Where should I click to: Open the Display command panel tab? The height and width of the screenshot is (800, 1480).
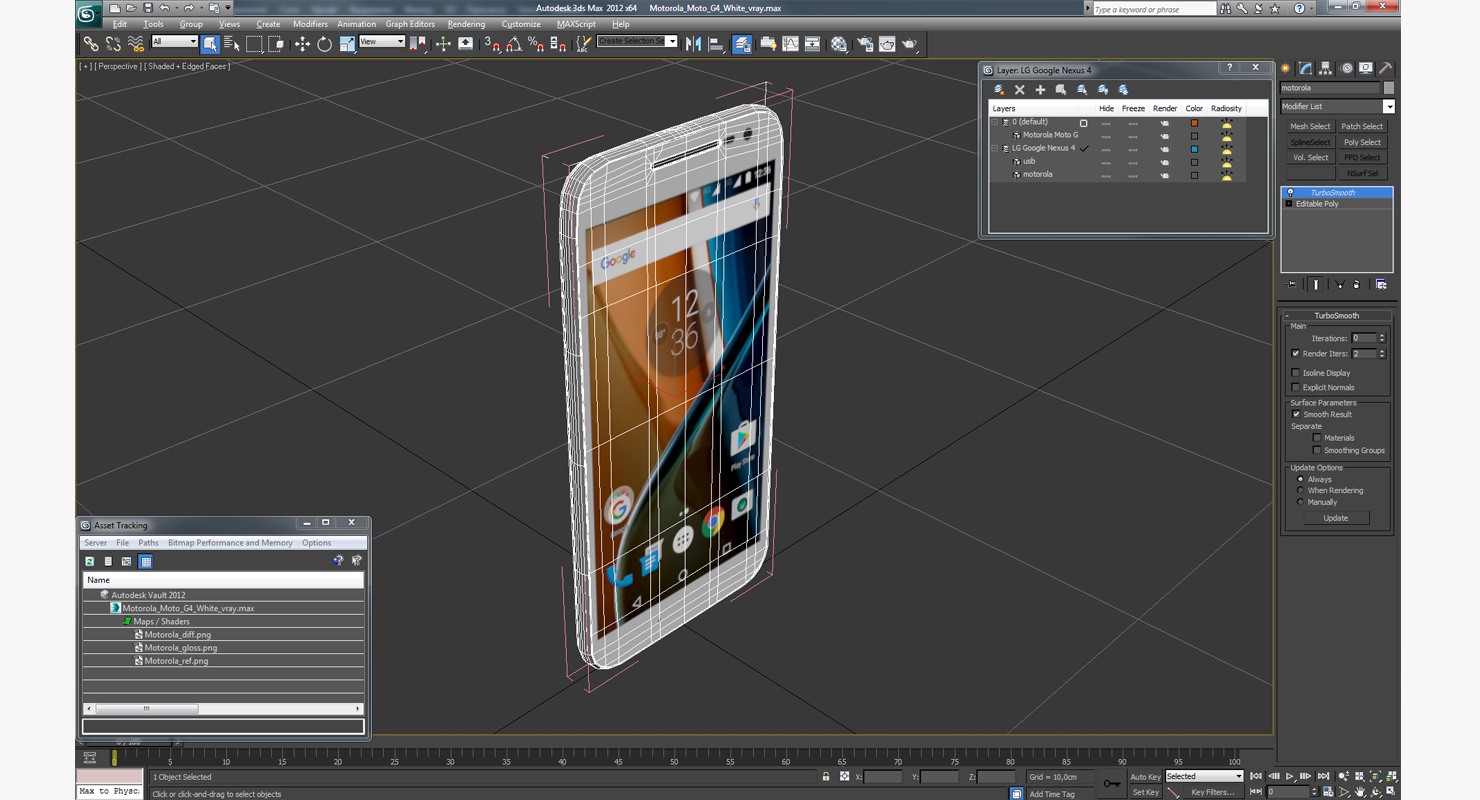click(x=1366, y=69)
